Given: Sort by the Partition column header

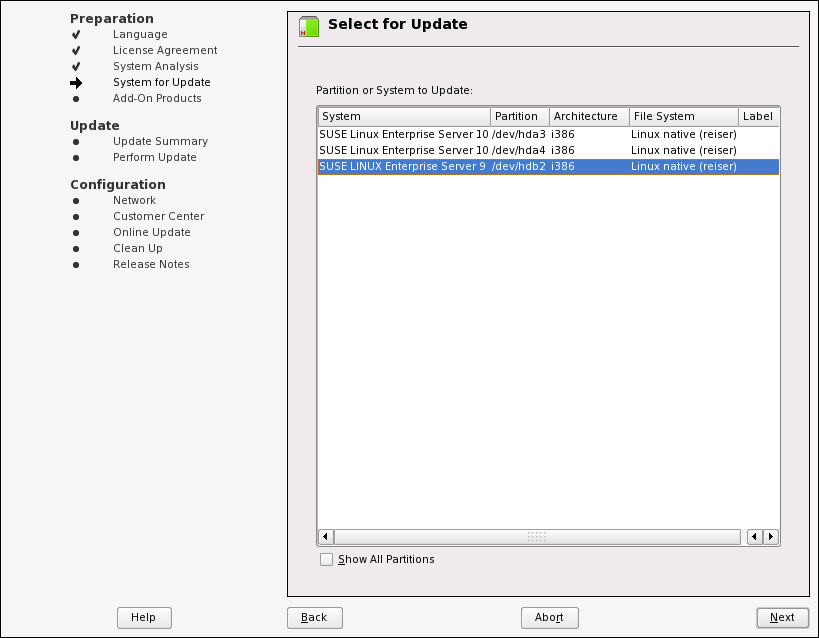Looking at the screenshot, I should click(520, 117).
